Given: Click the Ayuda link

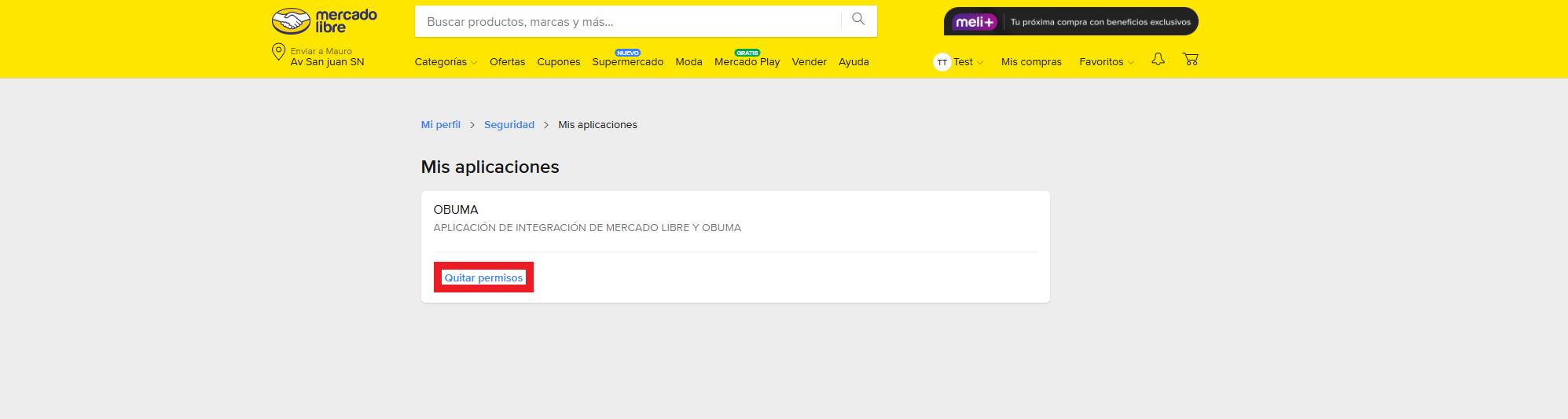Looking at the screenshot, I should coord(854,62).
